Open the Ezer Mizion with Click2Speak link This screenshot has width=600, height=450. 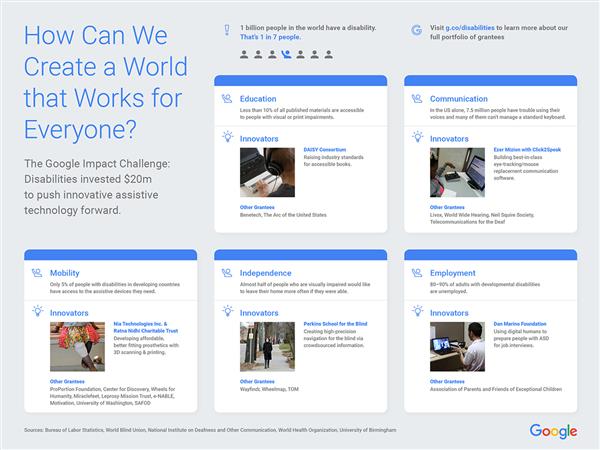coord(527,150)
